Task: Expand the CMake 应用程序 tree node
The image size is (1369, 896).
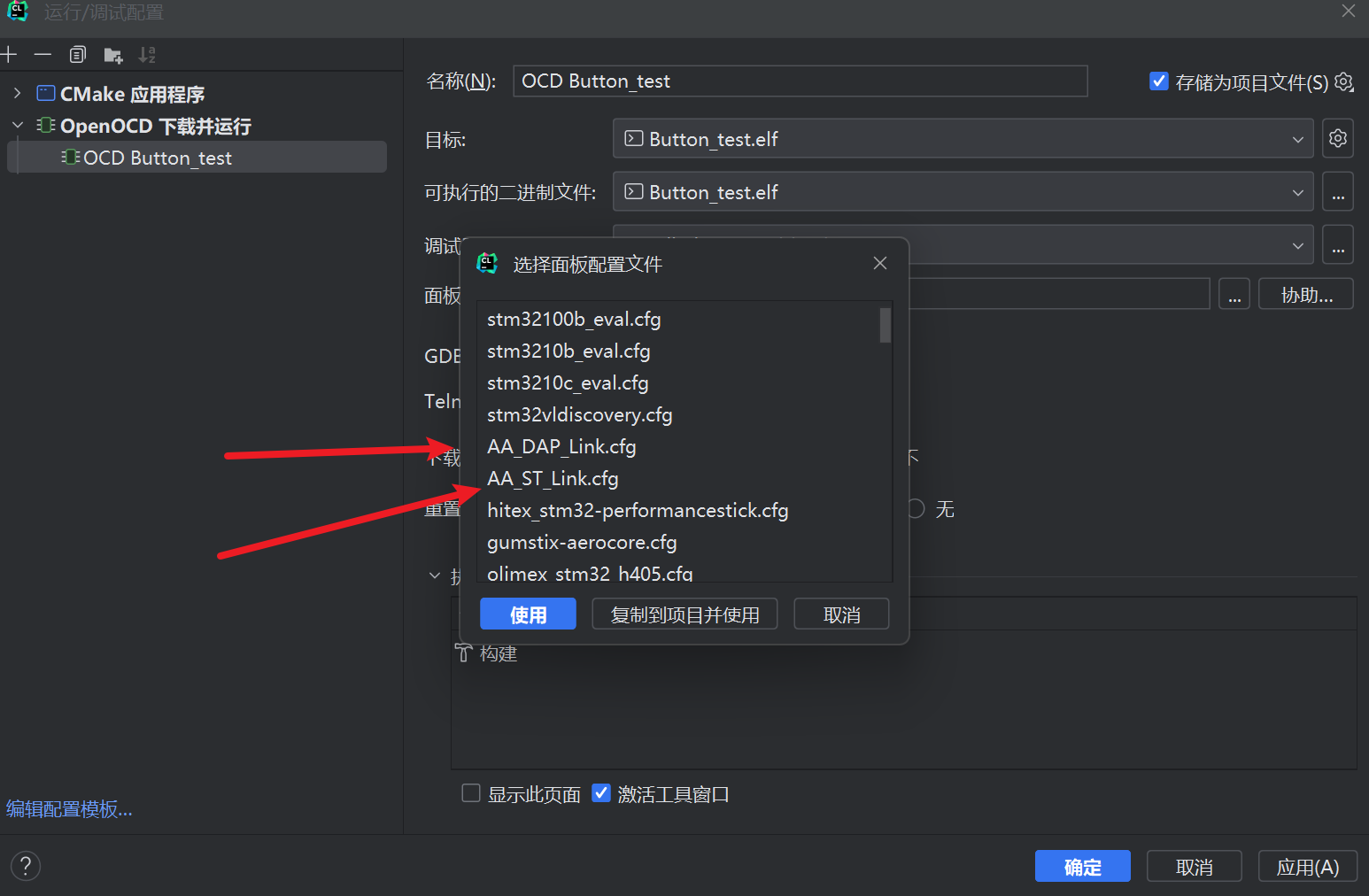Action: [17, 93]
